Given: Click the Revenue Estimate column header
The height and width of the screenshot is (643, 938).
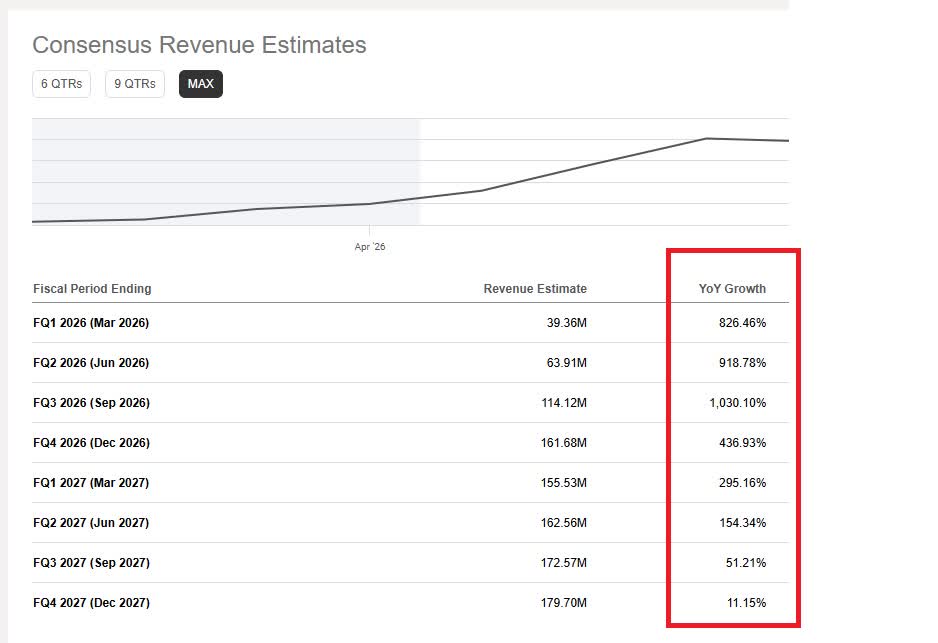Looking at the screenshot, I should point(535,289).
